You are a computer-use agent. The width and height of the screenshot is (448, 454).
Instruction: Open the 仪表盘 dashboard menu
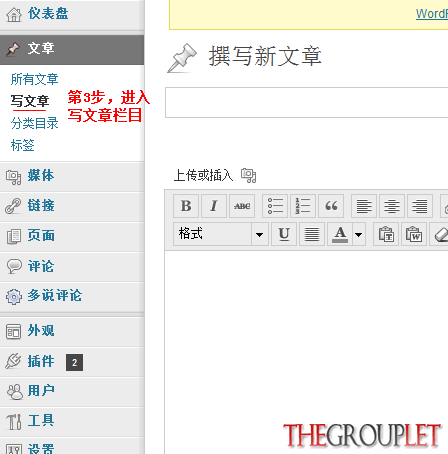point(72,14)
